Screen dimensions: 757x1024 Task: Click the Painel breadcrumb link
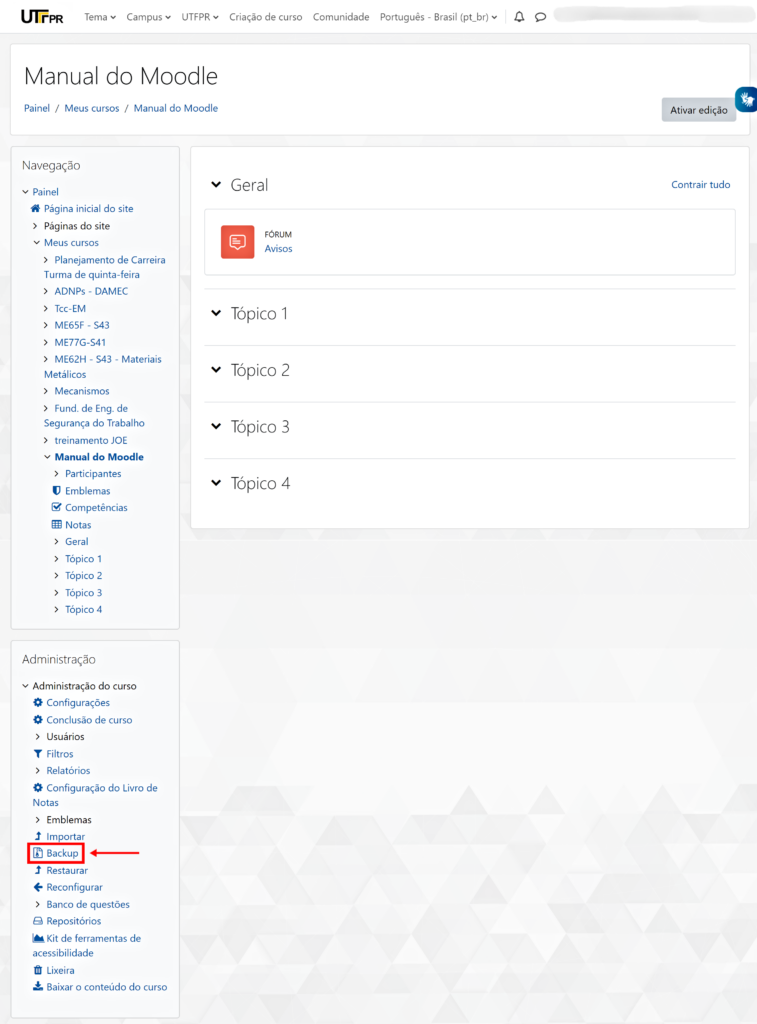(37, 108)
